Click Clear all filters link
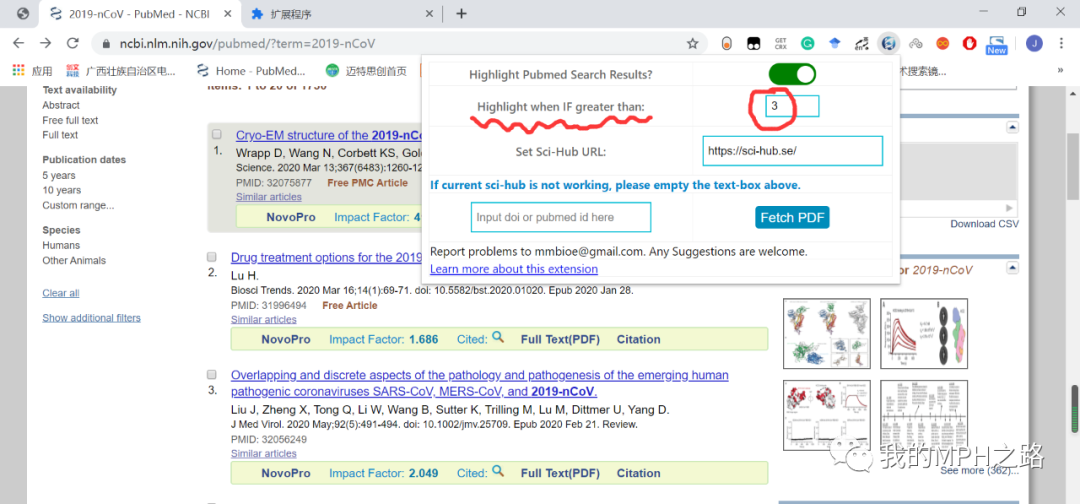 point(61,293)
